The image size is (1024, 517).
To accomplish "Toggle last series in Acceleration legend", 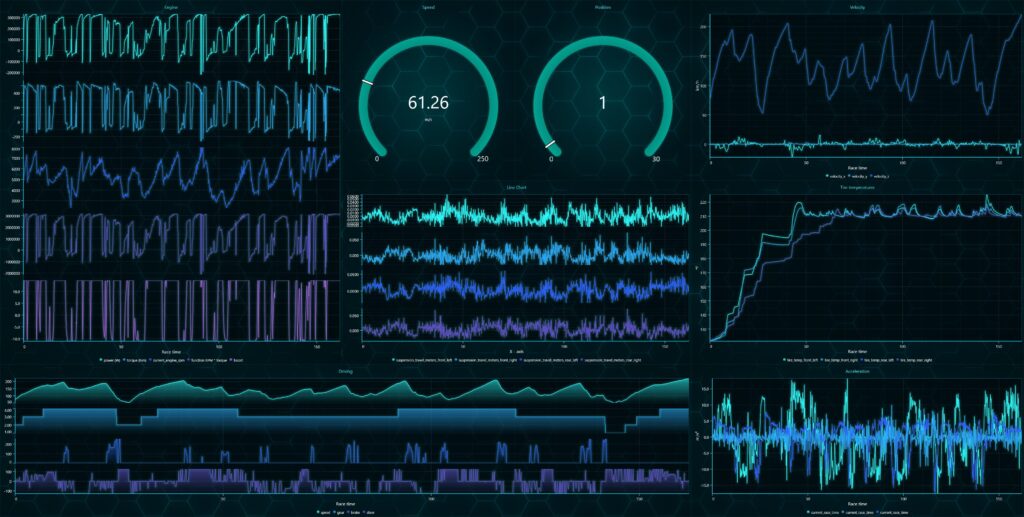I will pyautogui.click(x=892, y=512).
